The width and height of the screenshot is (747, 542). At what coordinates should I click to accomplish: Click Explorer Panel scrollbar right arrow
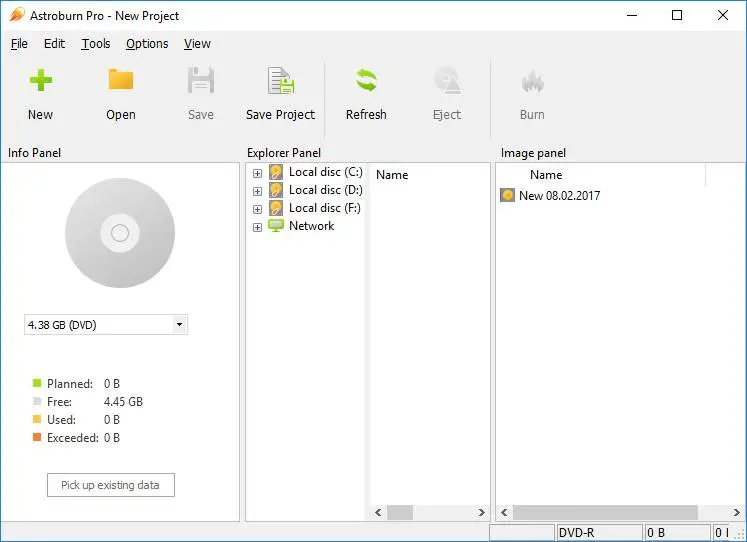[x=482, y=512]
